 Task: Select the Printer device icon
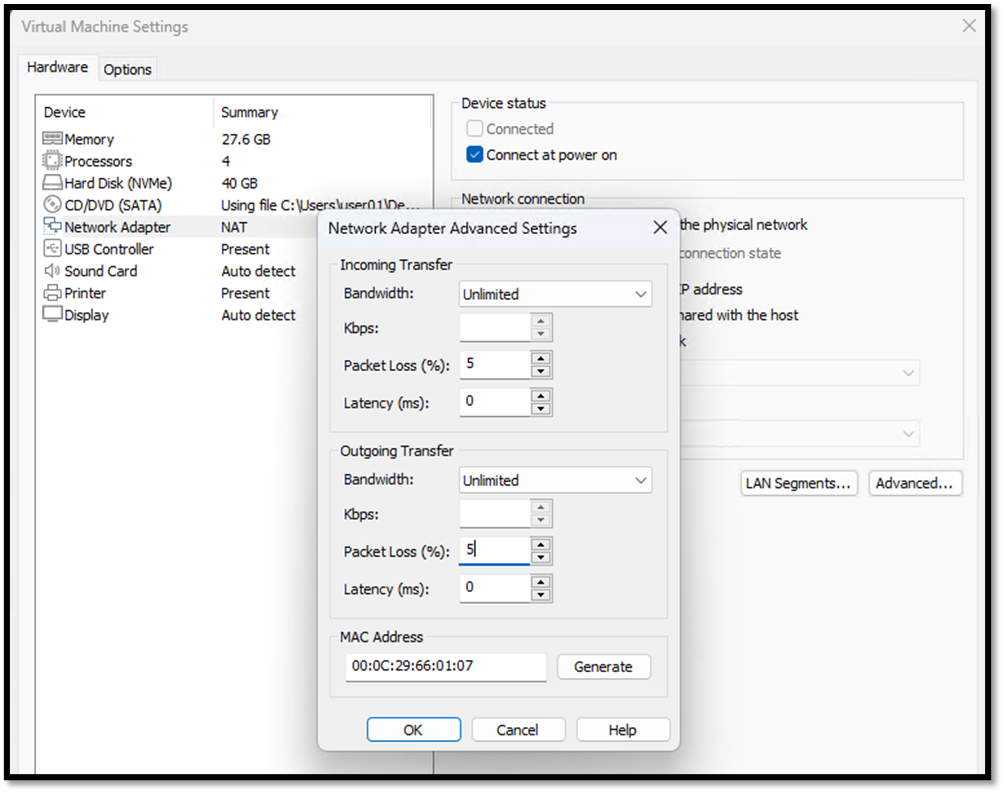[51, 292]
